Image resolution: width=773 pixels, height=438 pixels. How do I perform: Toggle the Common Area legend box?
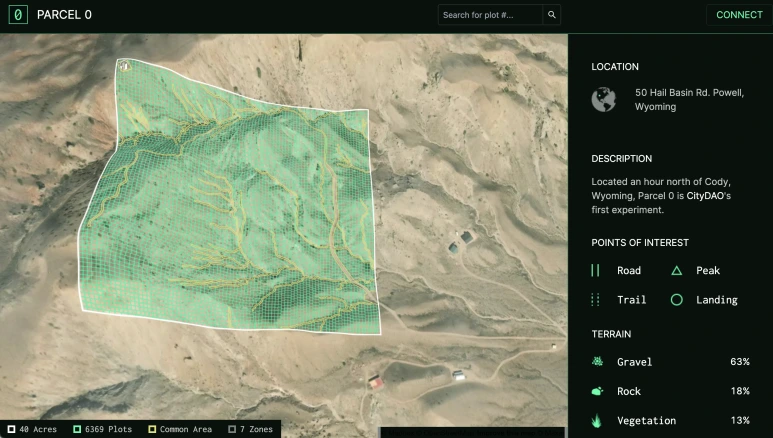(x=152, y=429)
